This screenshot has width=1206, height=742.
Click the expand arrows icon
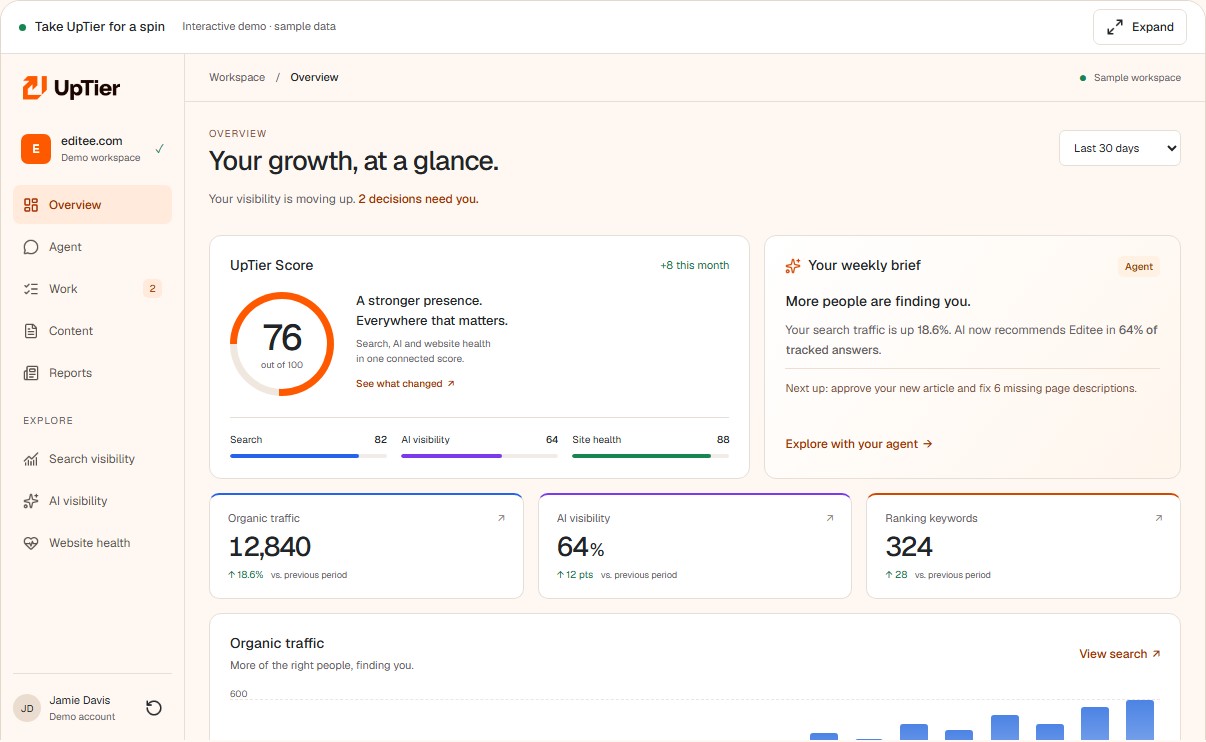click(x=1115, y=28)
